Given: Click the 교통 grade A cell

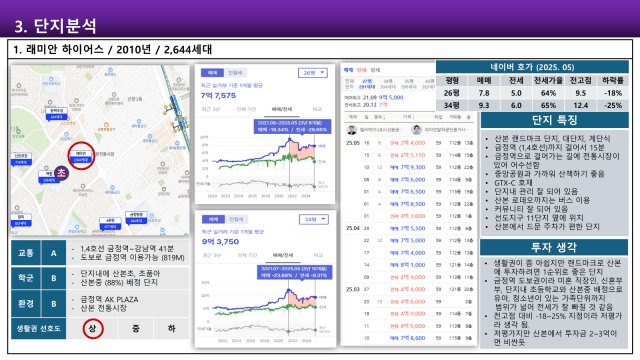Looking at the screenshot, I should 53,253.
